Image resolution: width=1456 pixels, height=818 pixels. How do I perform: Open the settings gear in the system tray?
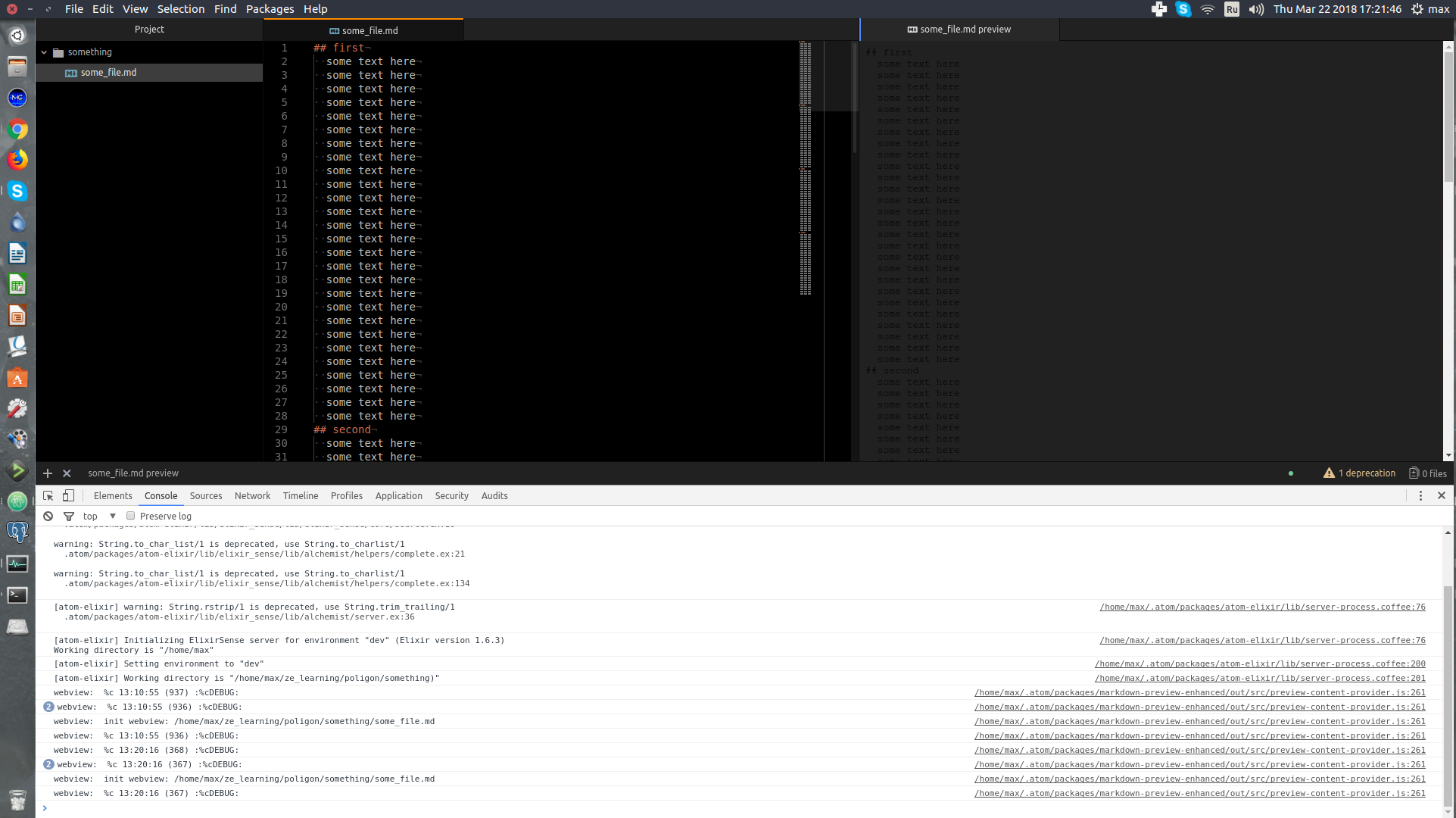[1414, 9]
